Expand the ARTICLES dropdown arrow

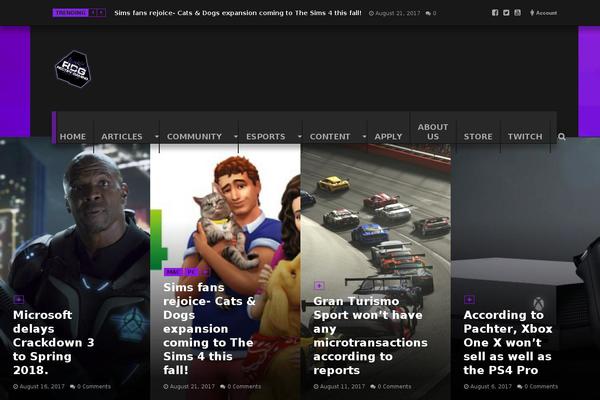(x=157, y=137)
